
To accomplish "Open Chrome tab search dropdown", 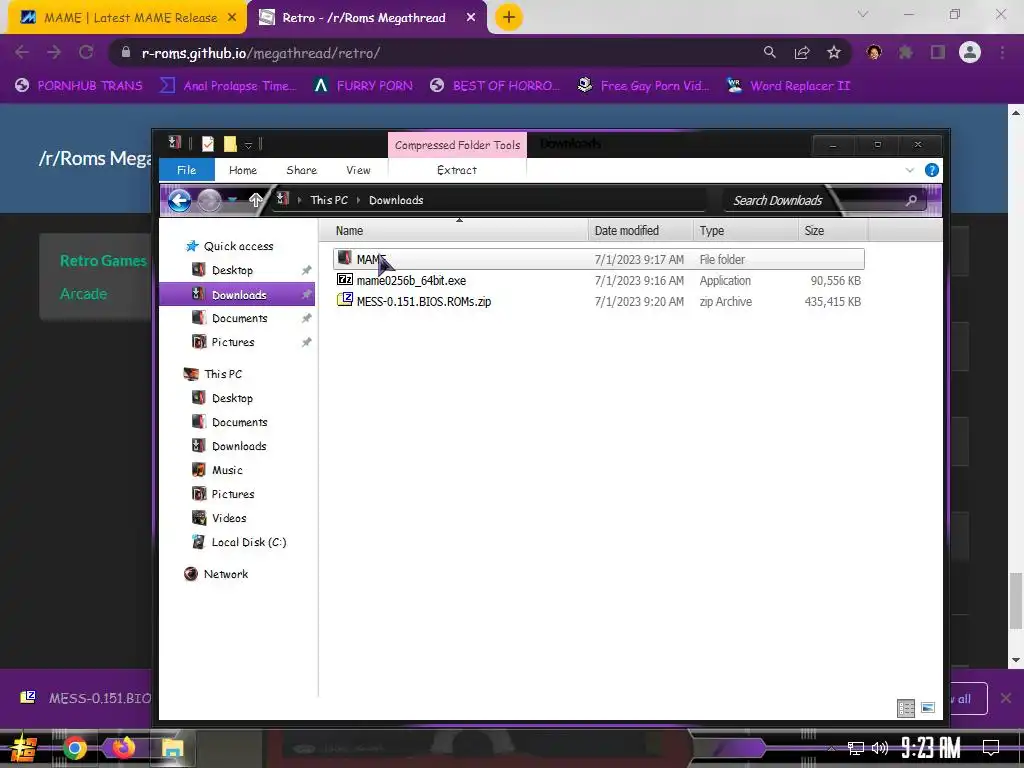I will 863,14.
